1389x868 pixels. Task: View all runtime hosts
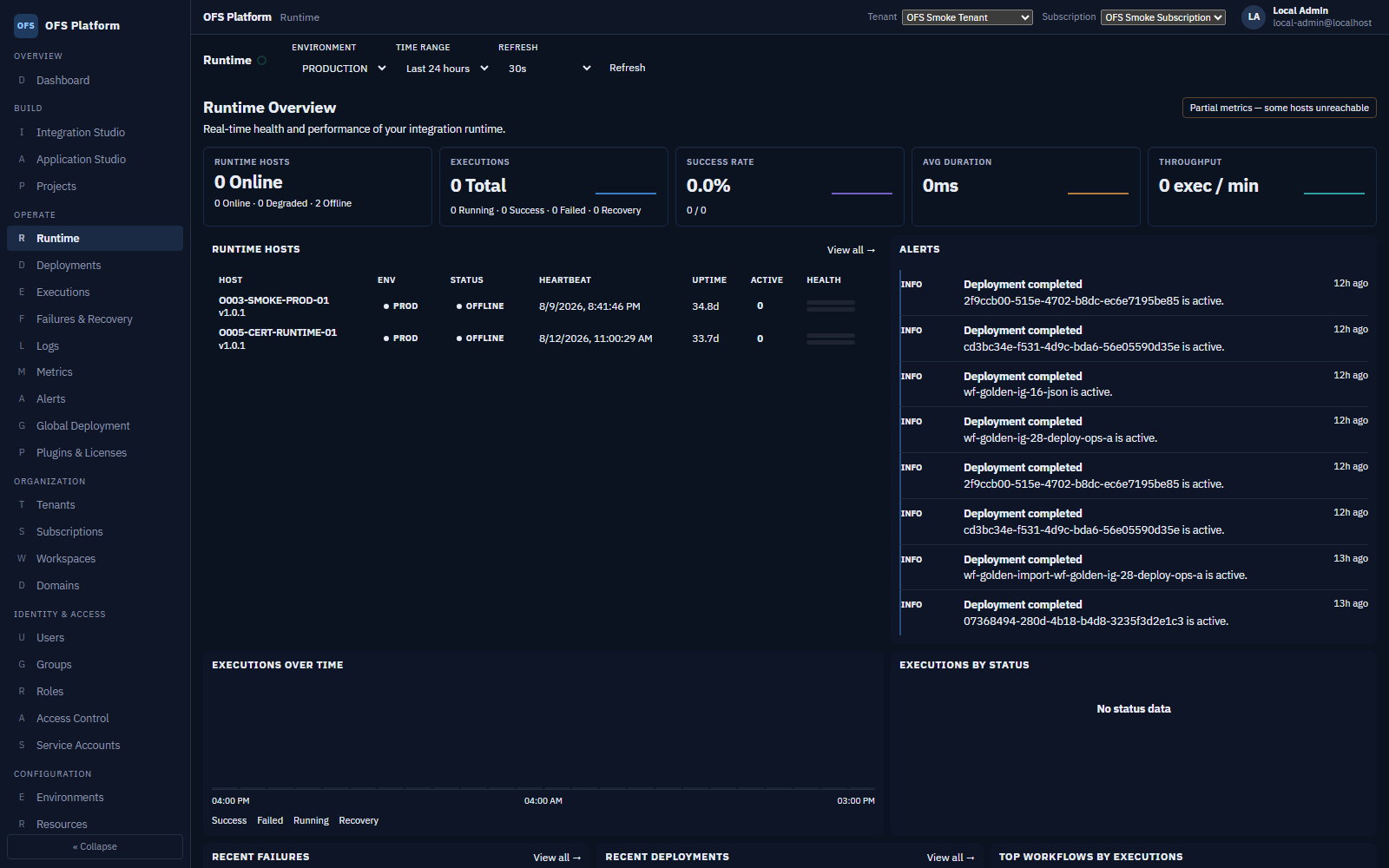851,250
